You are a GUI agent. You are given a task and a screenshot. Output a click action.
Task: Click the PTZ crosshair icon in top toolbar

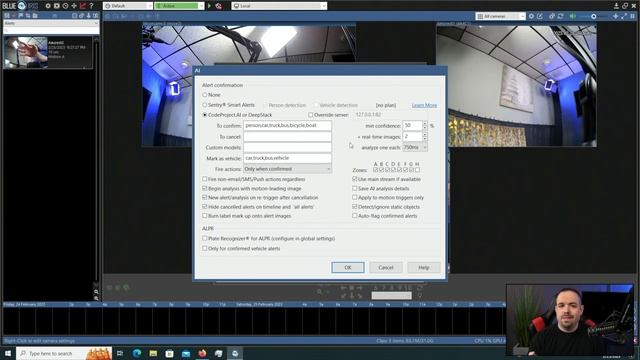point(74,6)
